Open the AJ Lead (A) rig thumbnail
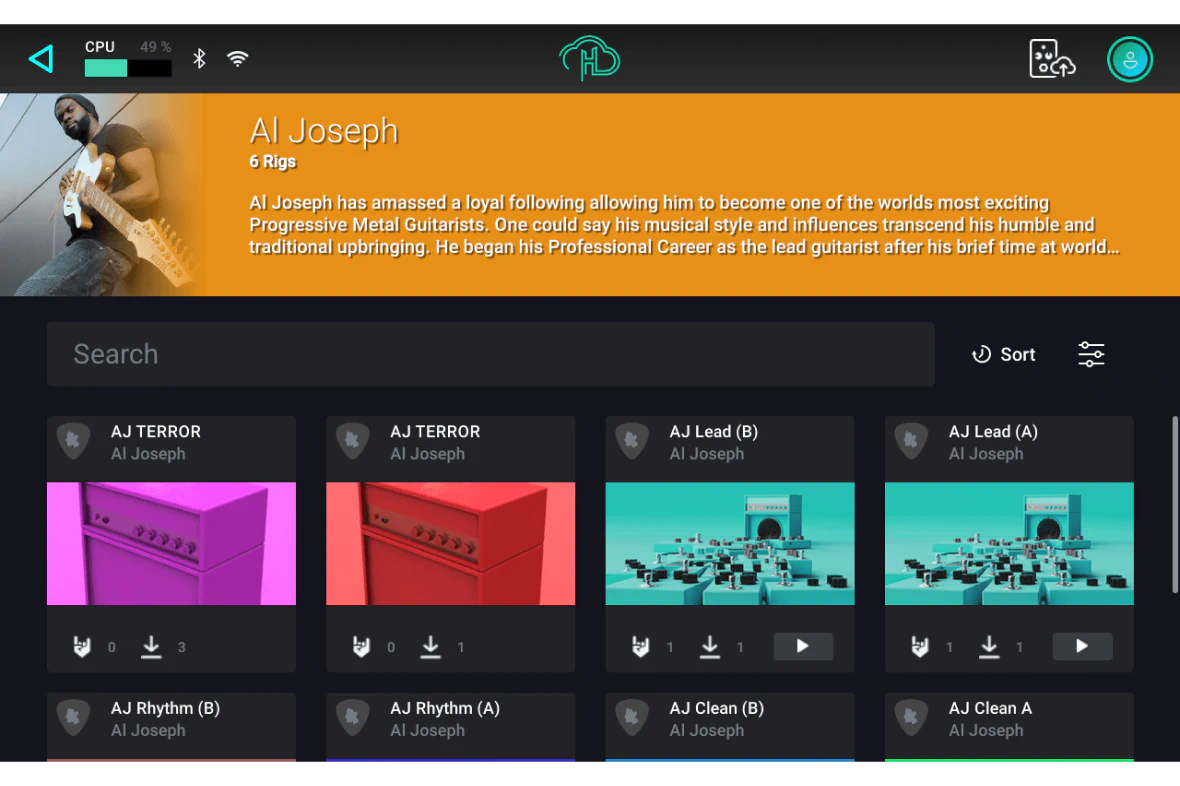The height and width of the screenshot is (786, 1180). tap(1009, 544)
